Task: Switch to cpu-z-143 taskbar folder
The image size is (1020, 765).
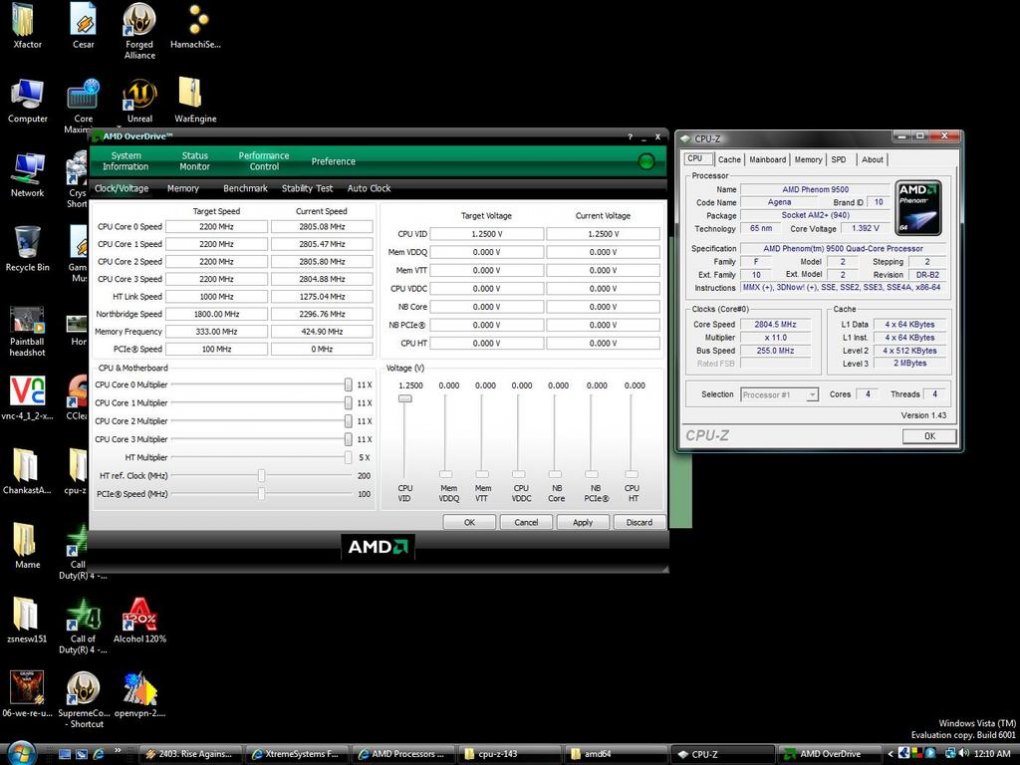Action: [x=509, y=754]
